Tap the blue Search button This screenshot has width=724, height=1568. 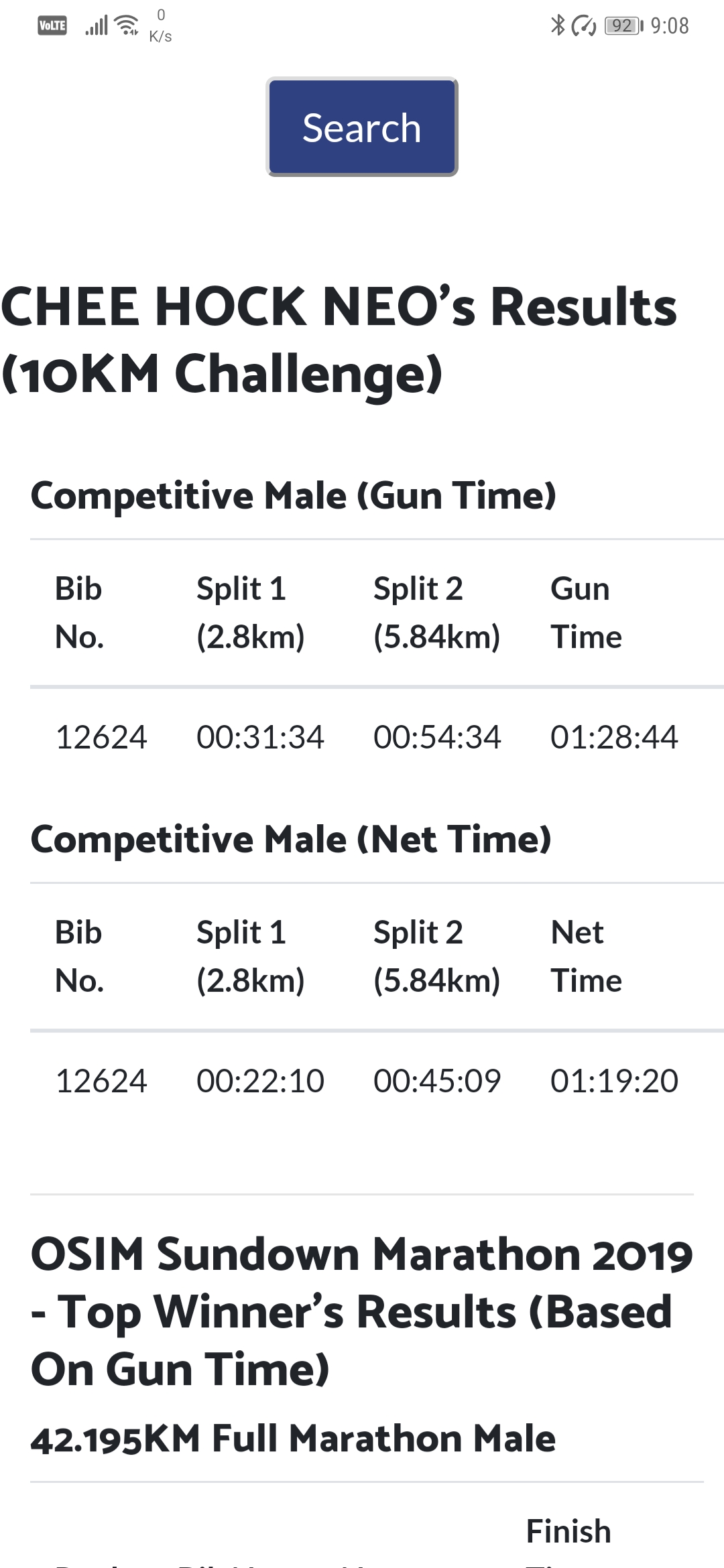click(362, 127)
